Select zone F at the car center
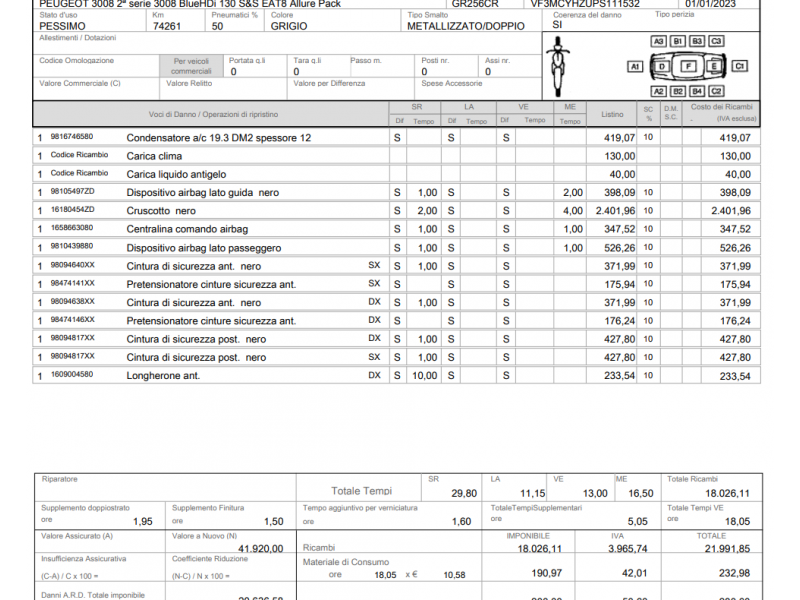800x600 pixels. pyautogui.click(x=689, y=66)
